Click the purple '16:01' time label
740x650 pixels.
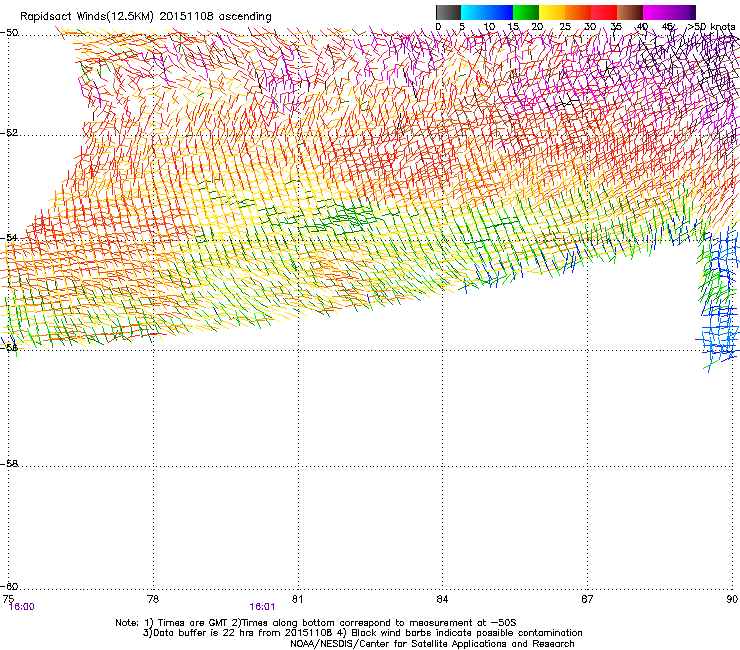262,607
